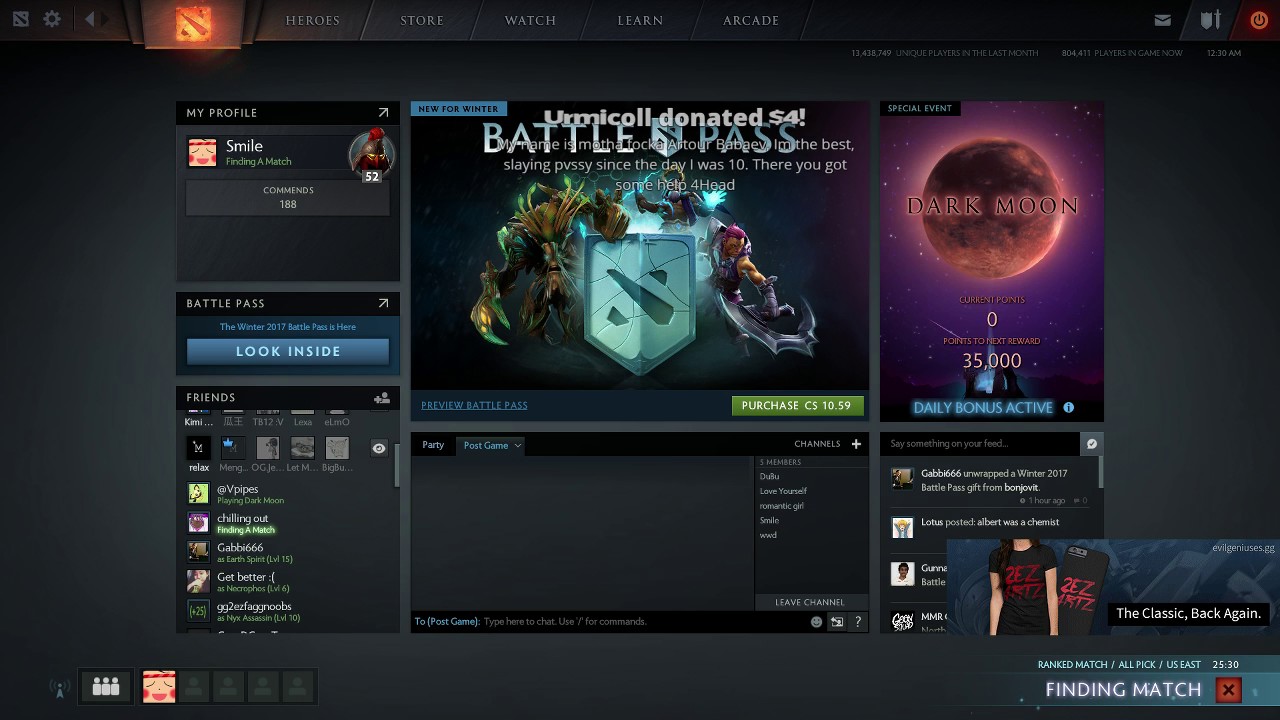Expand My Profile with the arrow icon

point(383,113)
